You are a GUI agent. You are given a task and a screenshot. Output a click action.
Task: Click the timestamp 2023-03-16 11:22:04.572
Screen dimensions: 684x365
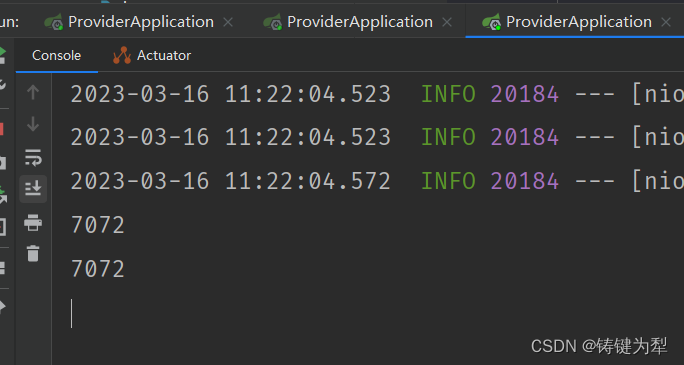click(x=231, y=181)
